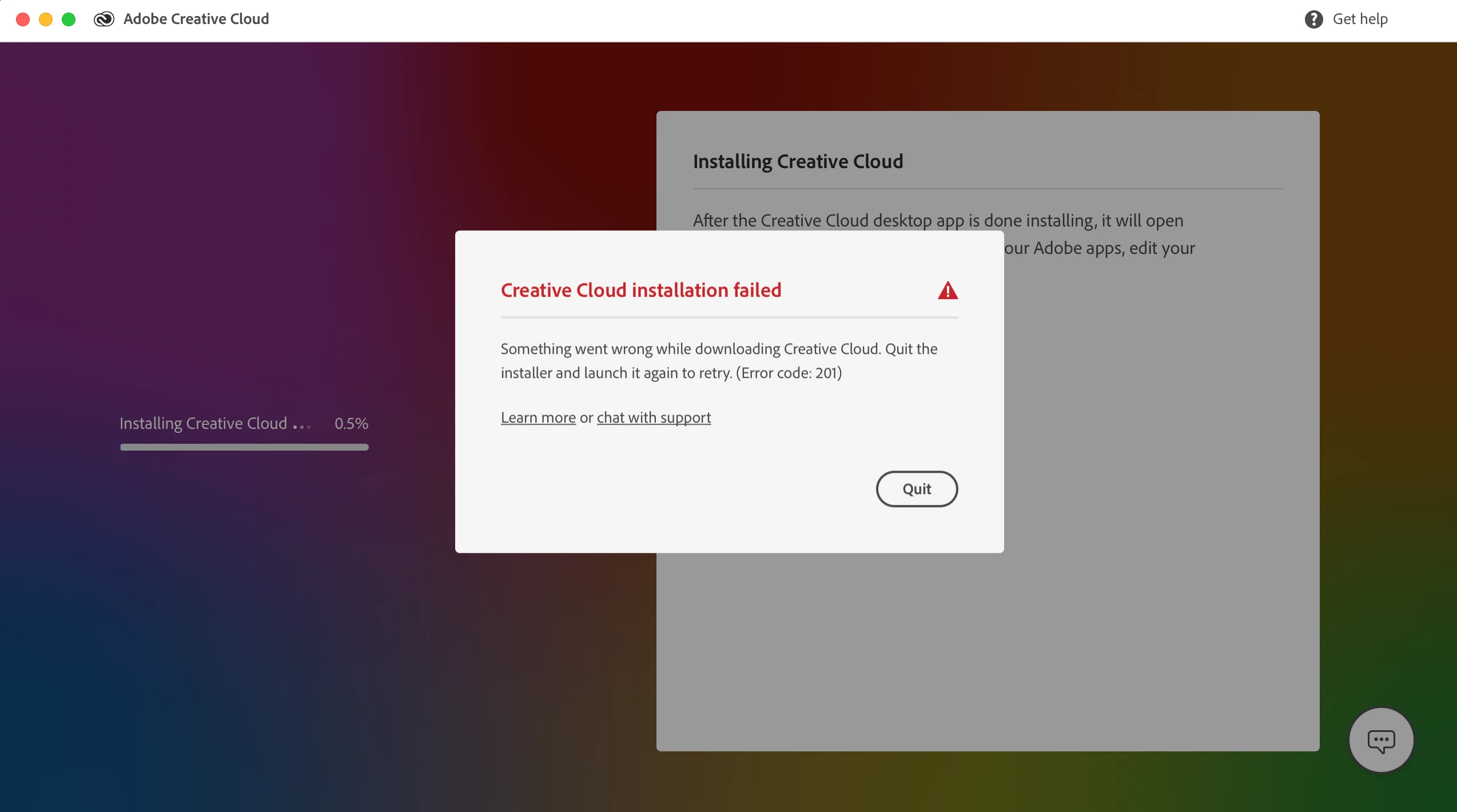Click the green fullscreen window button
The height and width of the screenshot is (812, 1457).
tap(69, 19)
